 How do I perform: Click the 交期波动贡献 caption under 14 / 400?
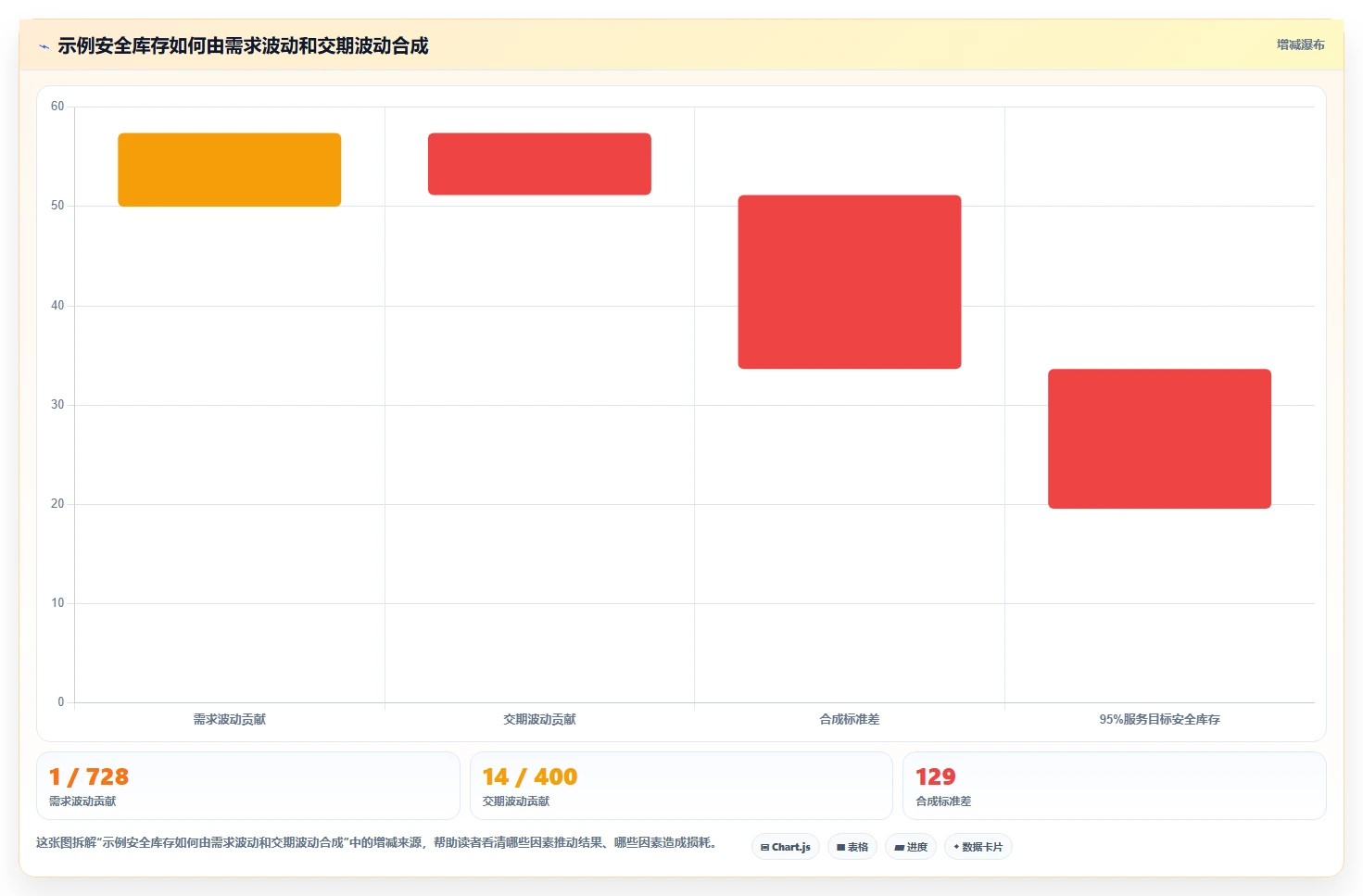click(x=516, y=801)
